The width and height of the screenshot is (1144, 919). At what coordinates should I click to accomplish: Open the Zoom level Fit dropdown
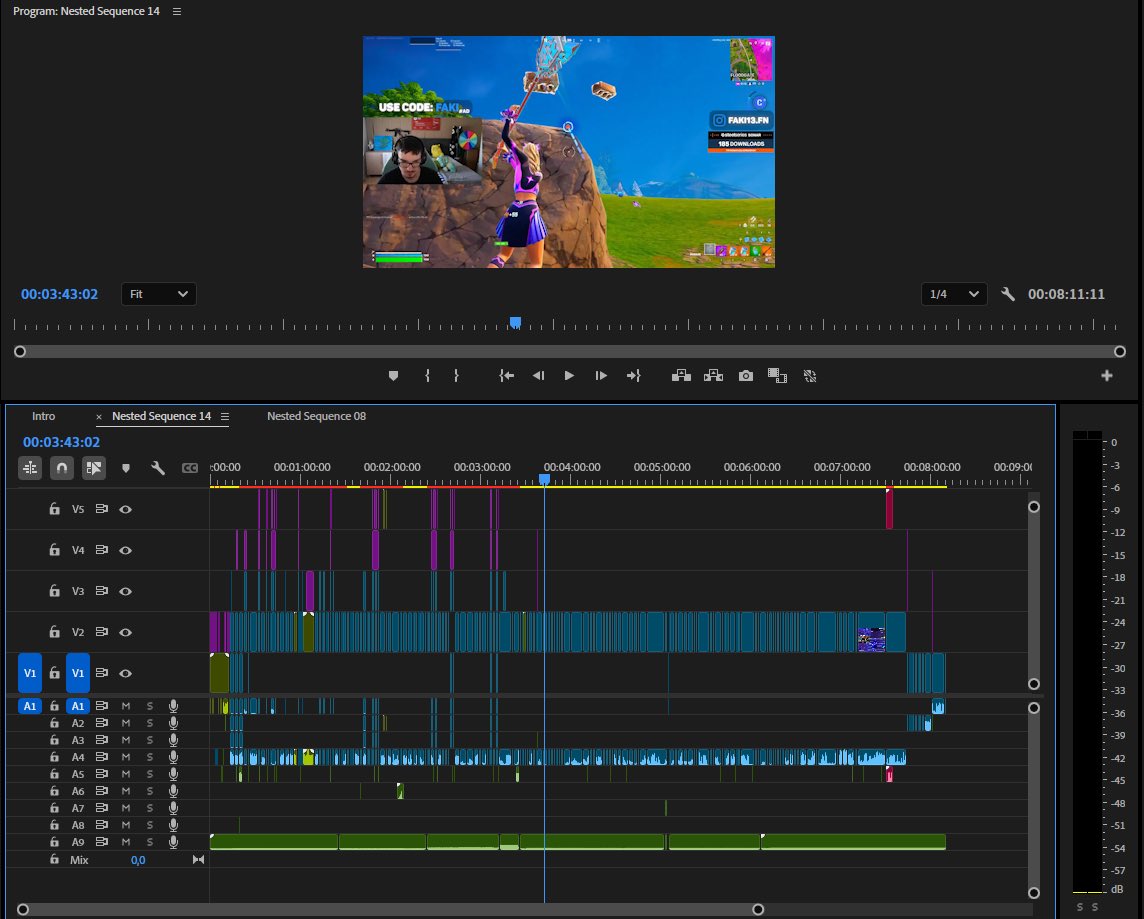pos(158,294)
